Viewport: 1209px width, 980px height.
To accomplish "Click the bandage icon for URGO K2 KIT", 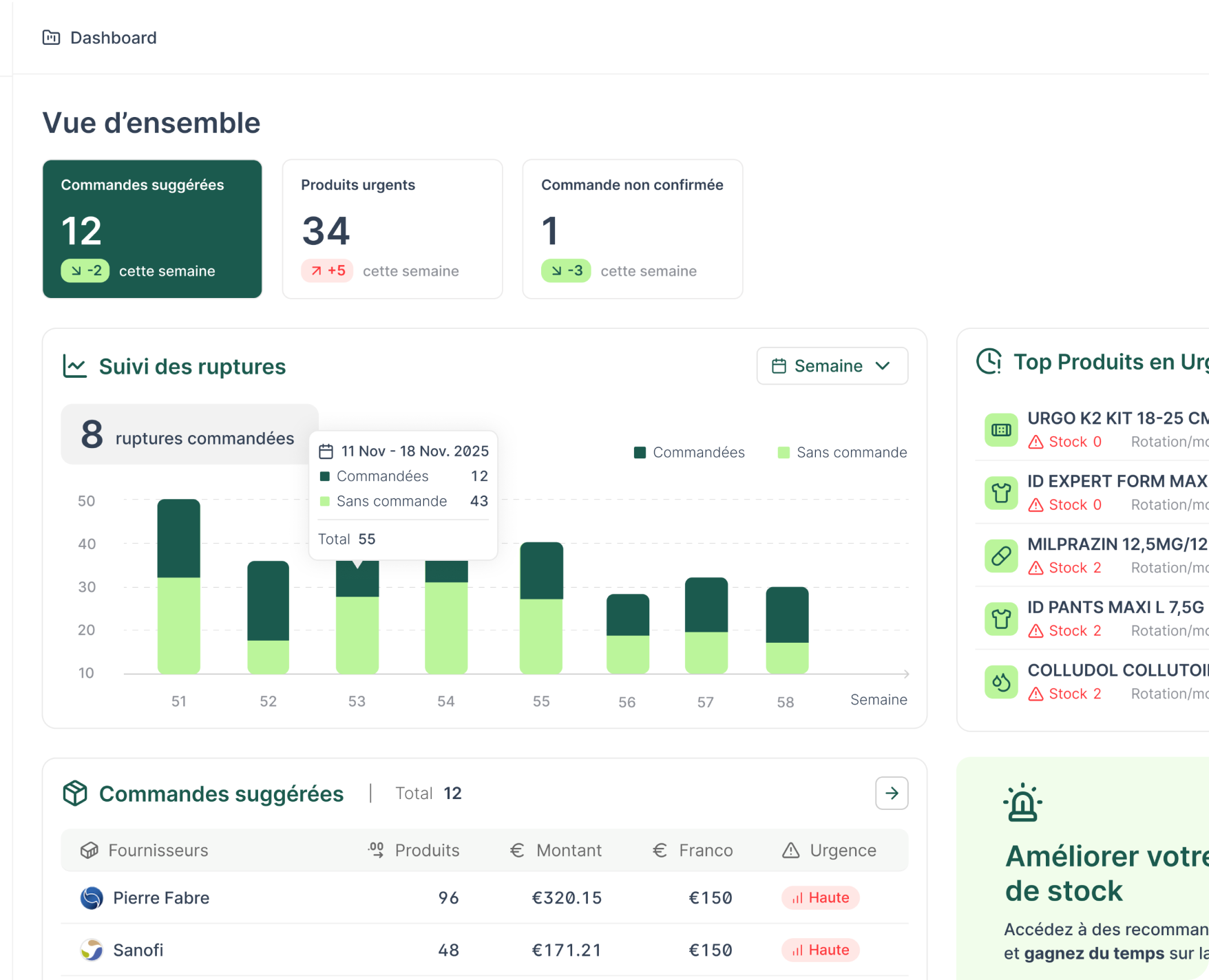I will [x=1001, y=429].
